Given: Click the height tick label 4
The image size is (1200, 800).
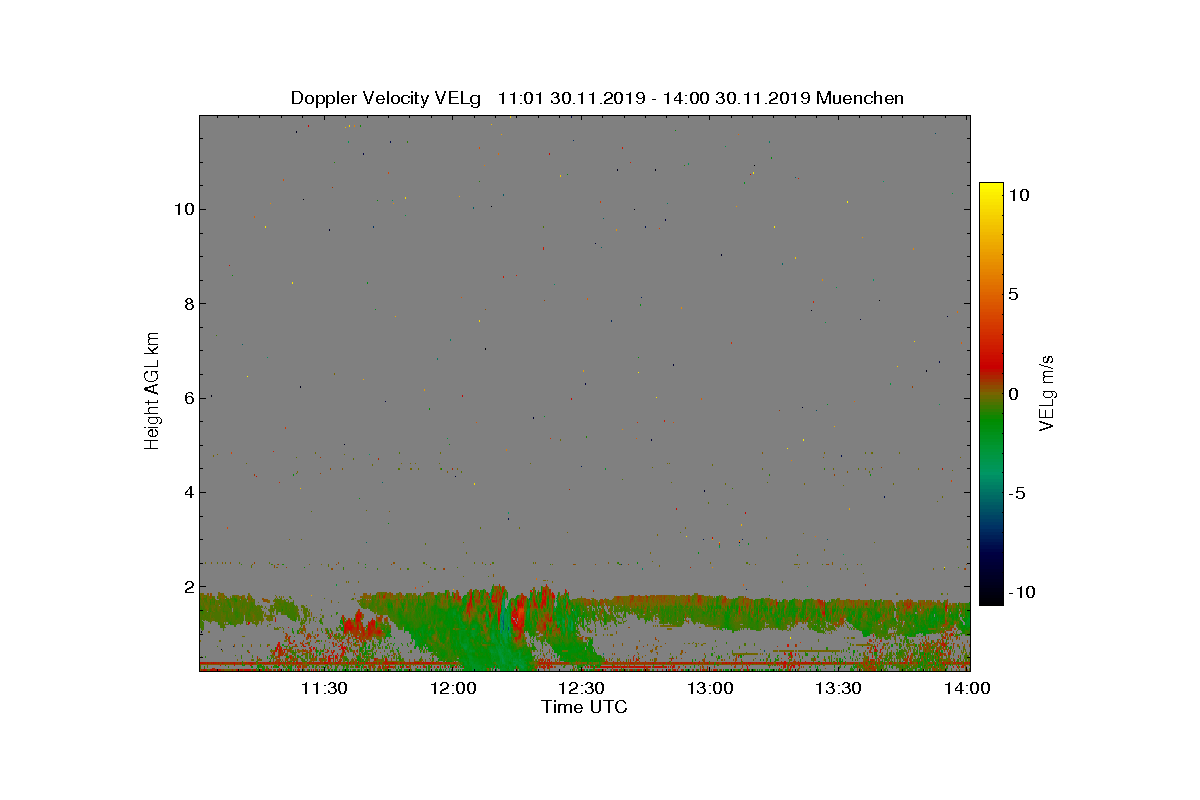Looking at the screenshot, I should coord(187,492).
